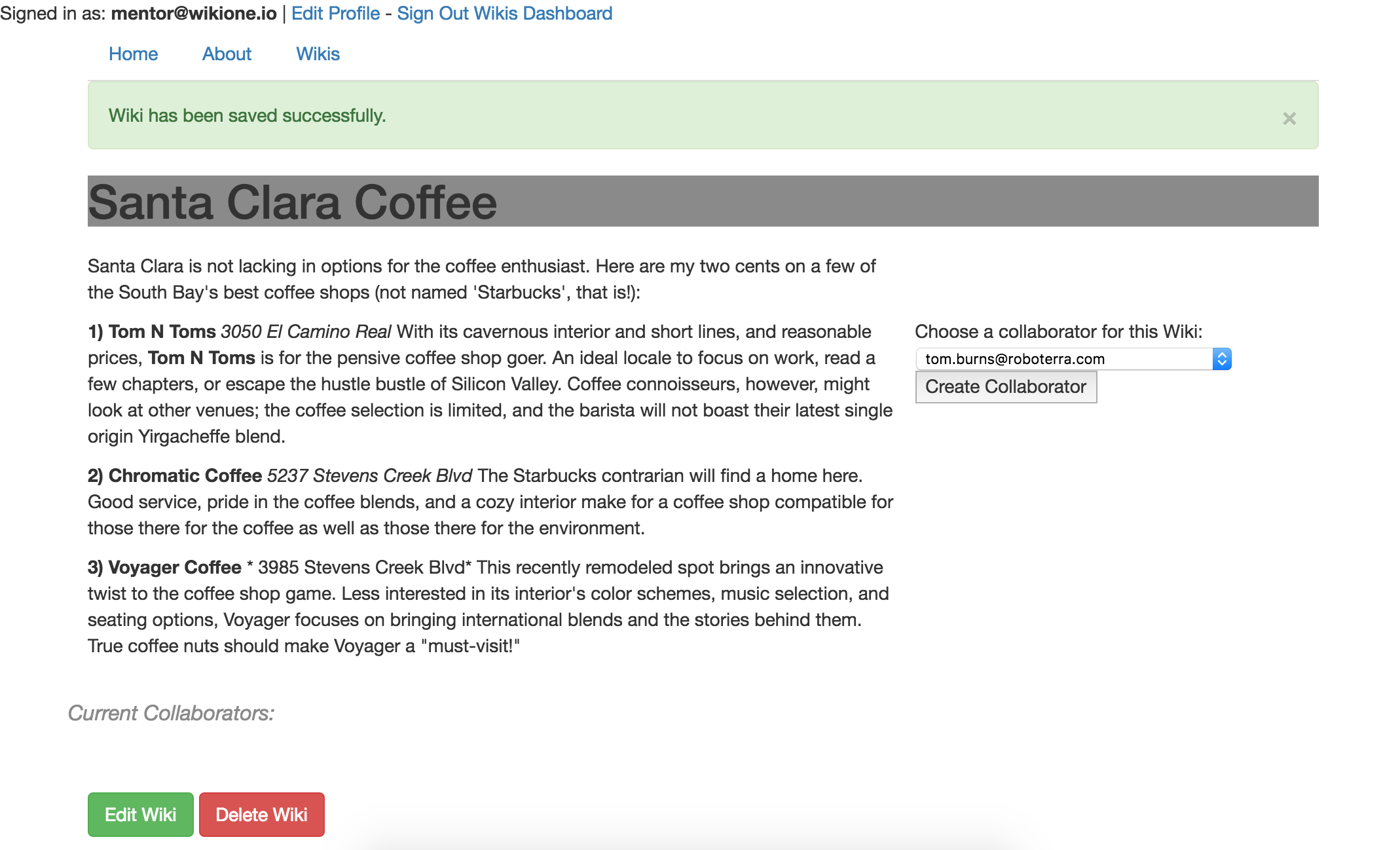Click the signed-in email mentor@wikione.io
The width and height of the screenshot is (1400, 850).
tap(194, 13)
